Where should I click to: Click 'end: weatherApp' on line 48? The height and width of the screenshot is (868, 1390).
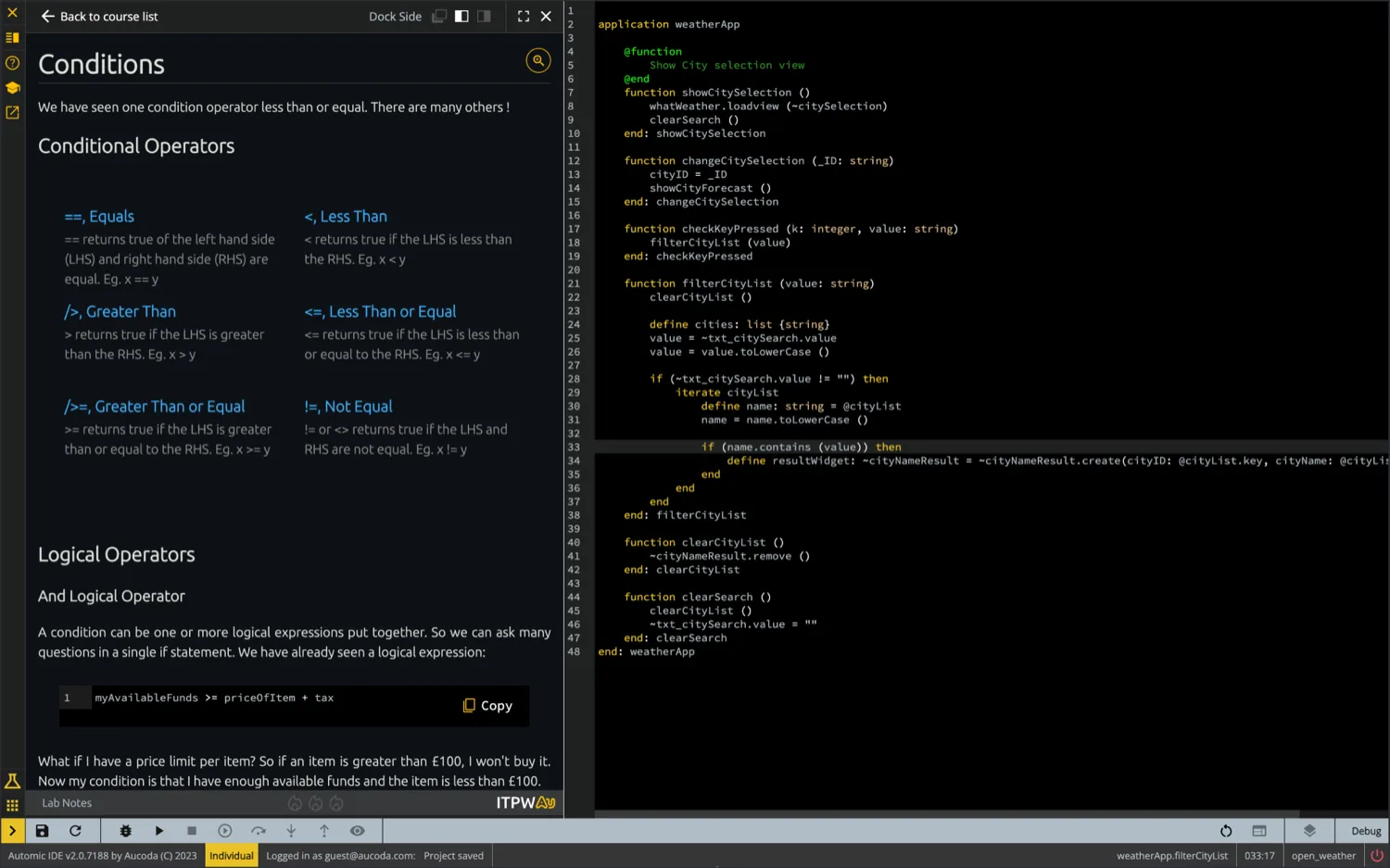tap(646, 652)
